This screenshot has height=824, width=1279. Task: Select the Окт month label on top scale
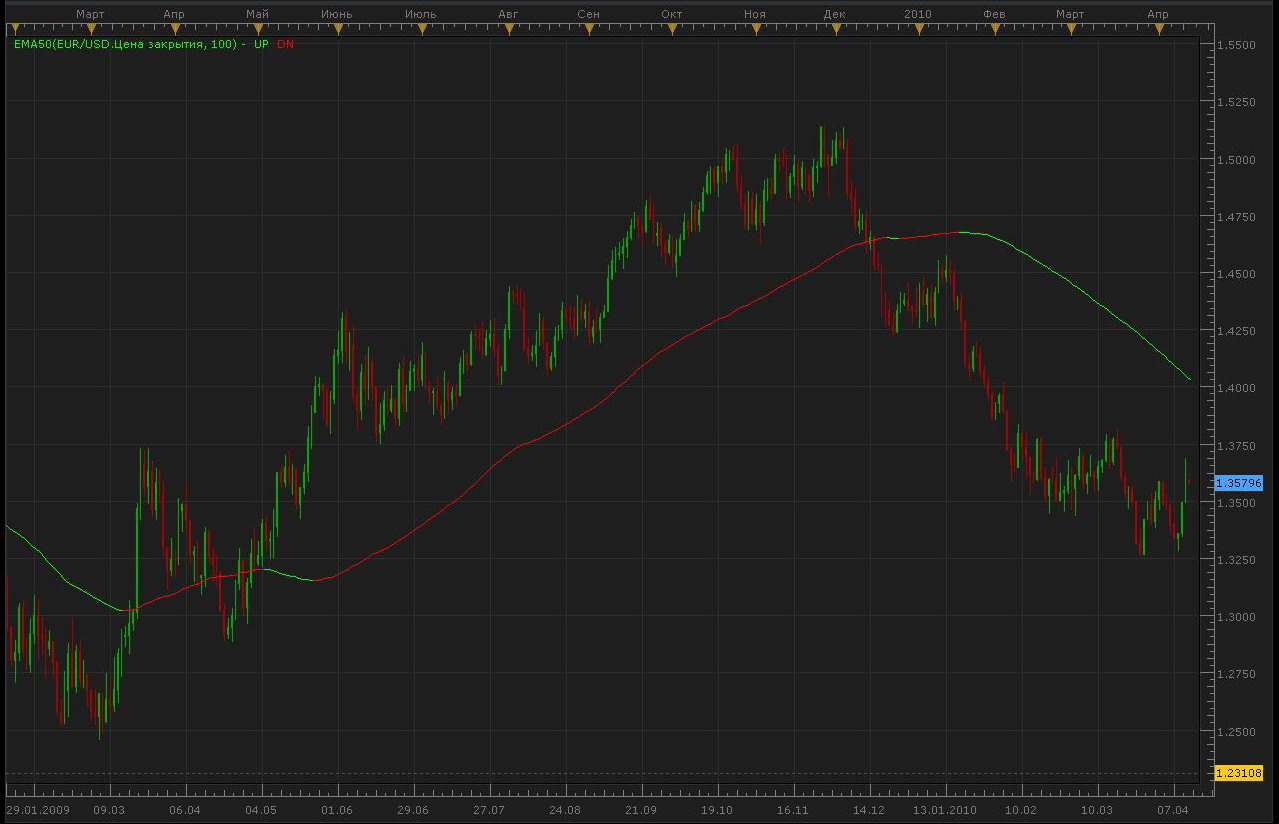(x=671, y=13)
